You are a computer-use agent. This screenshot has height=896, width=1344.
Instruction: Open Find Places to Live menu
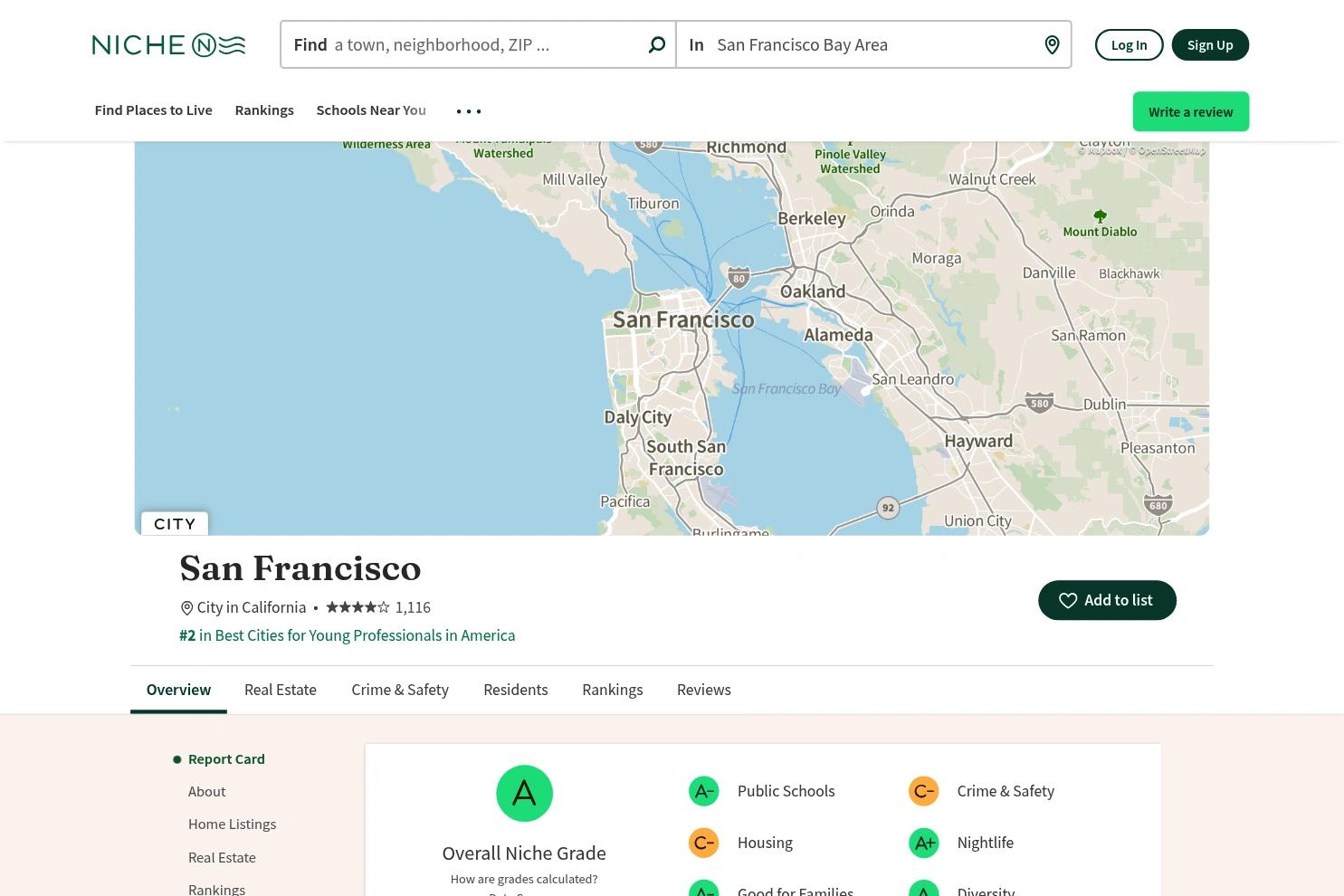click(153, 110)
